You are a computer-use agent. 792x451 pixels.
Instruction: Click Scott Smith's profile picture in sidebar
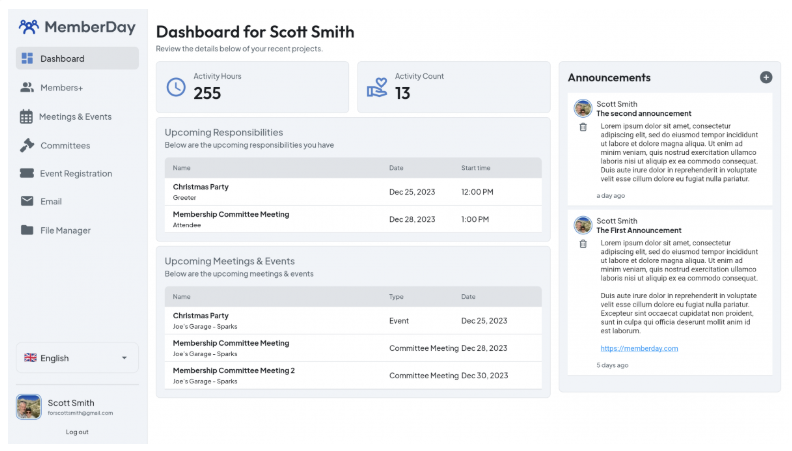pos(28,406)
